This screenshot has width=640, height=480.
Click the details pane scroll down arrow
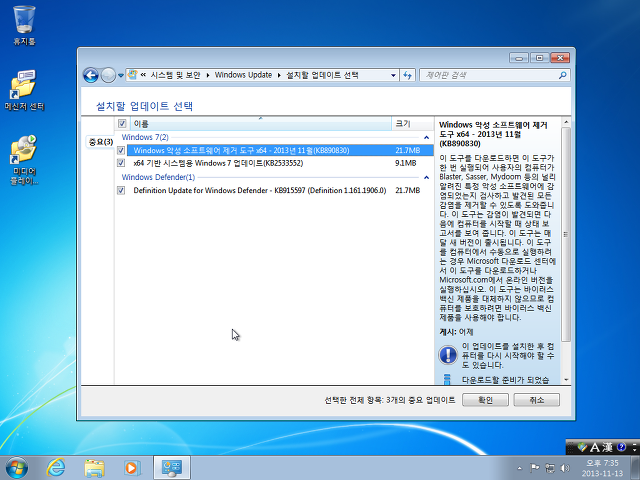(566, 380)
